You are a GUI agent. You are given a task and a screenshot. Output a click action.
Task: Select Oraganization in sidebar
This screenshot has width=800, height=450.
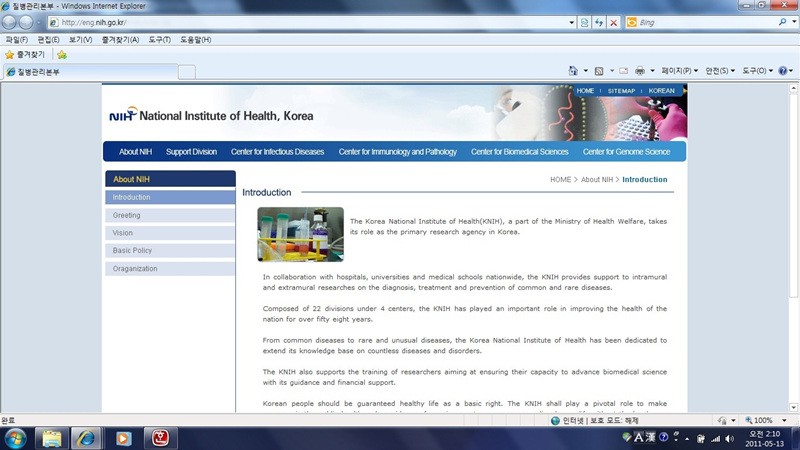pos(170,268)
